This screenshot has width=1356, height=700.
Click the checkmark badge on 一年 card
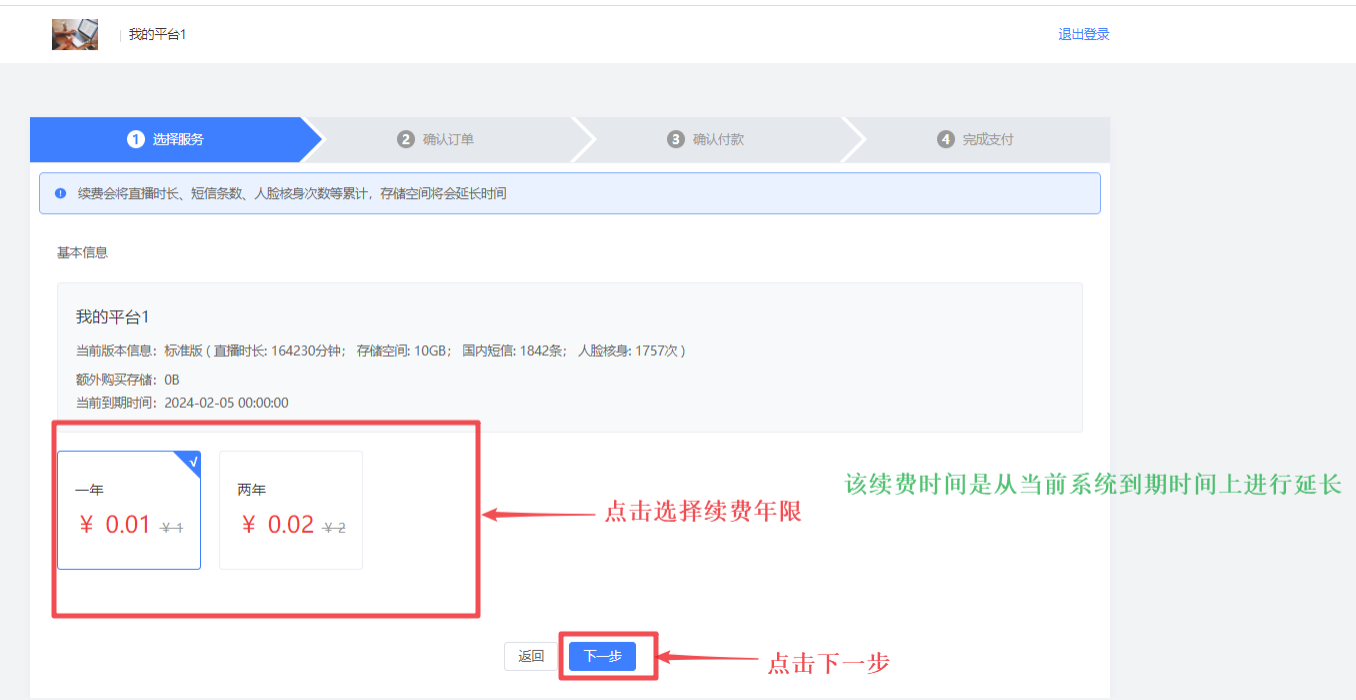coord(191,461)
